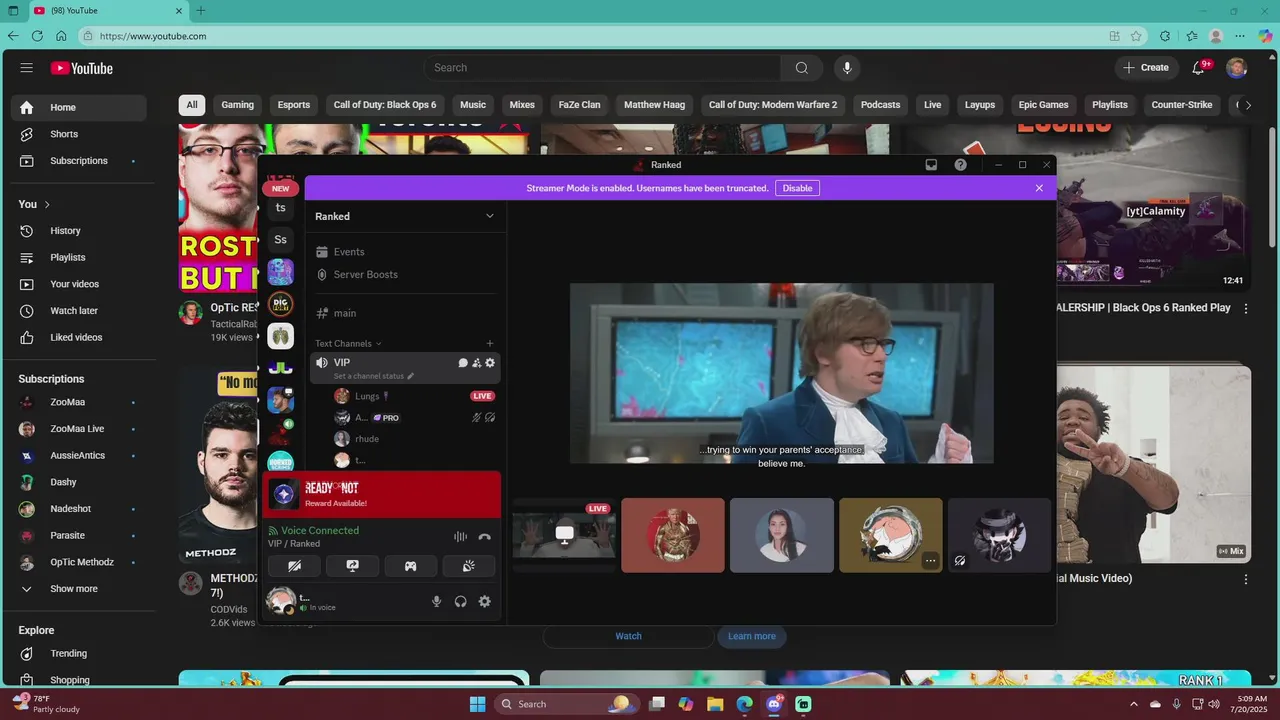Expand the You section chevron
Viewport: 1280px width, 720px height.
[47, 204]
